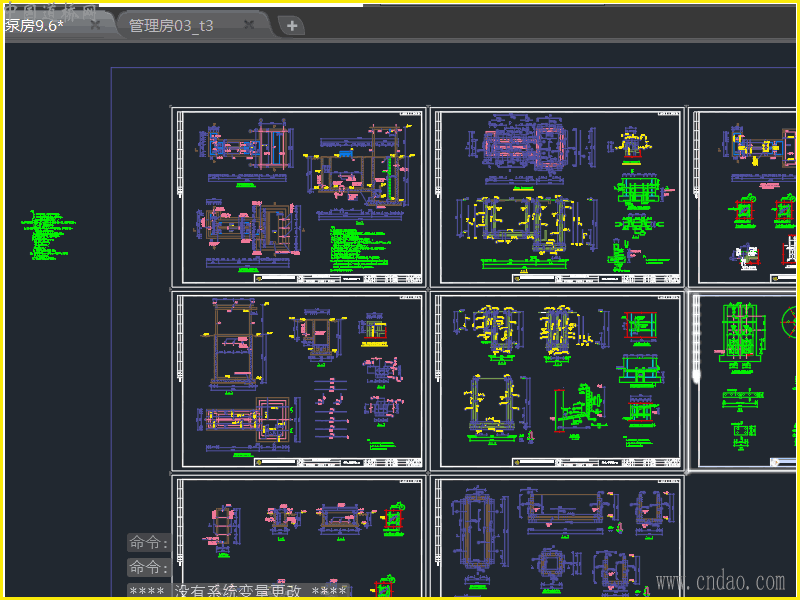Select the bottom-middle drawing sheet

558,536
